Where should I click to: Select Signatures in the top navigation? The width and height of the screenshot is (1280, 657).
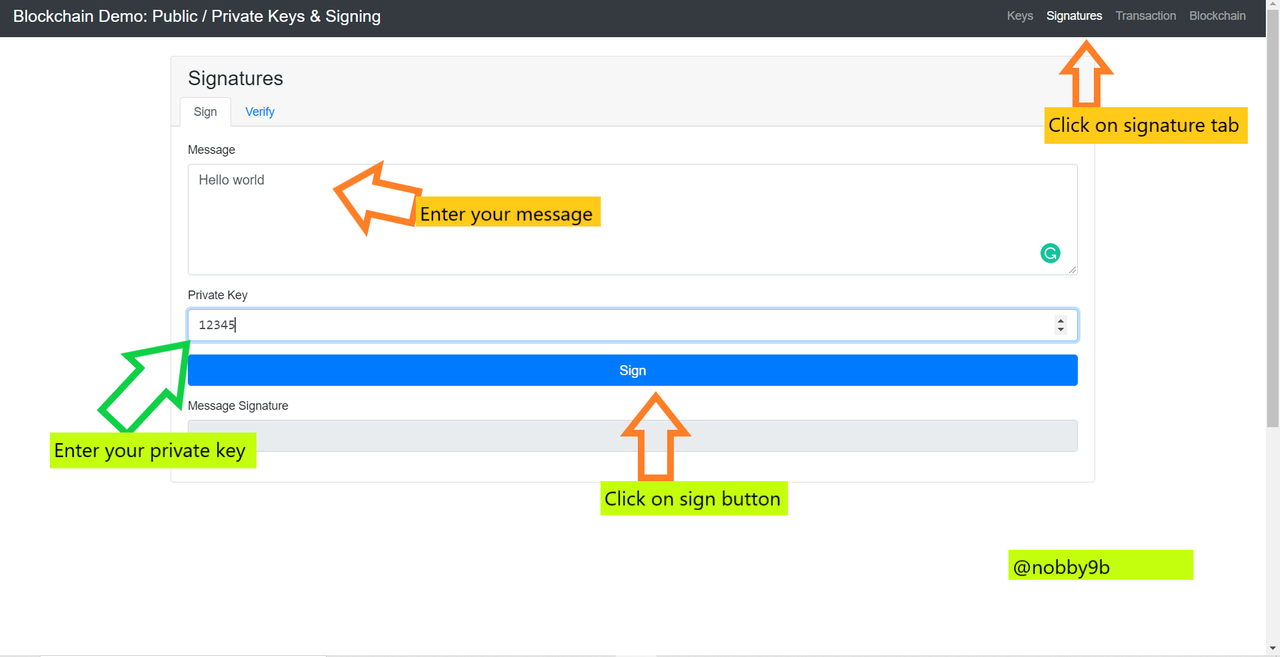[1074, 16]
